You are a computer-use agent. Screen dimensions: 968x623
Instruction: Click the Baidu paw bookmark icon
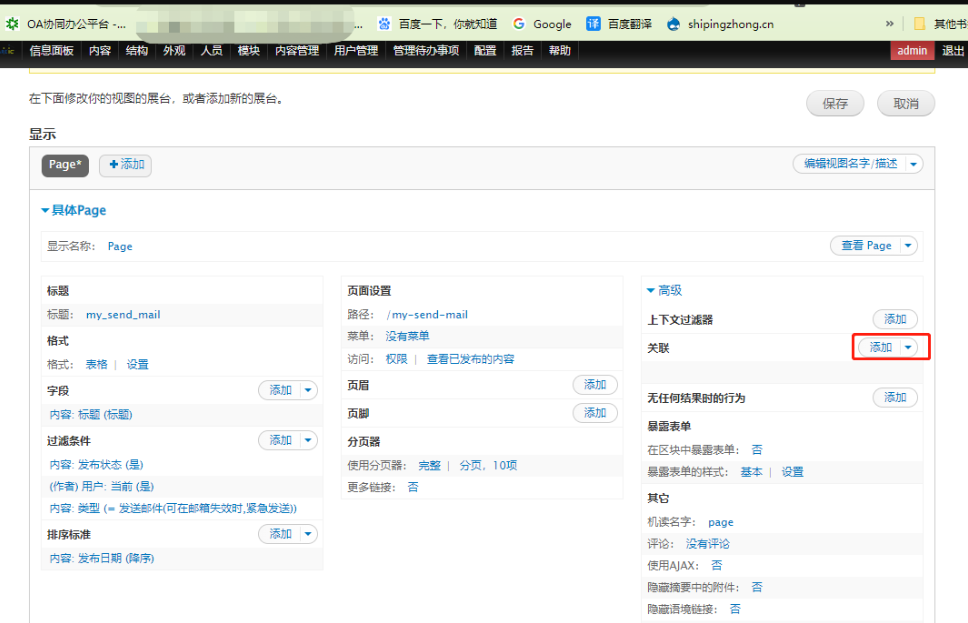click(x=384, y=24)
